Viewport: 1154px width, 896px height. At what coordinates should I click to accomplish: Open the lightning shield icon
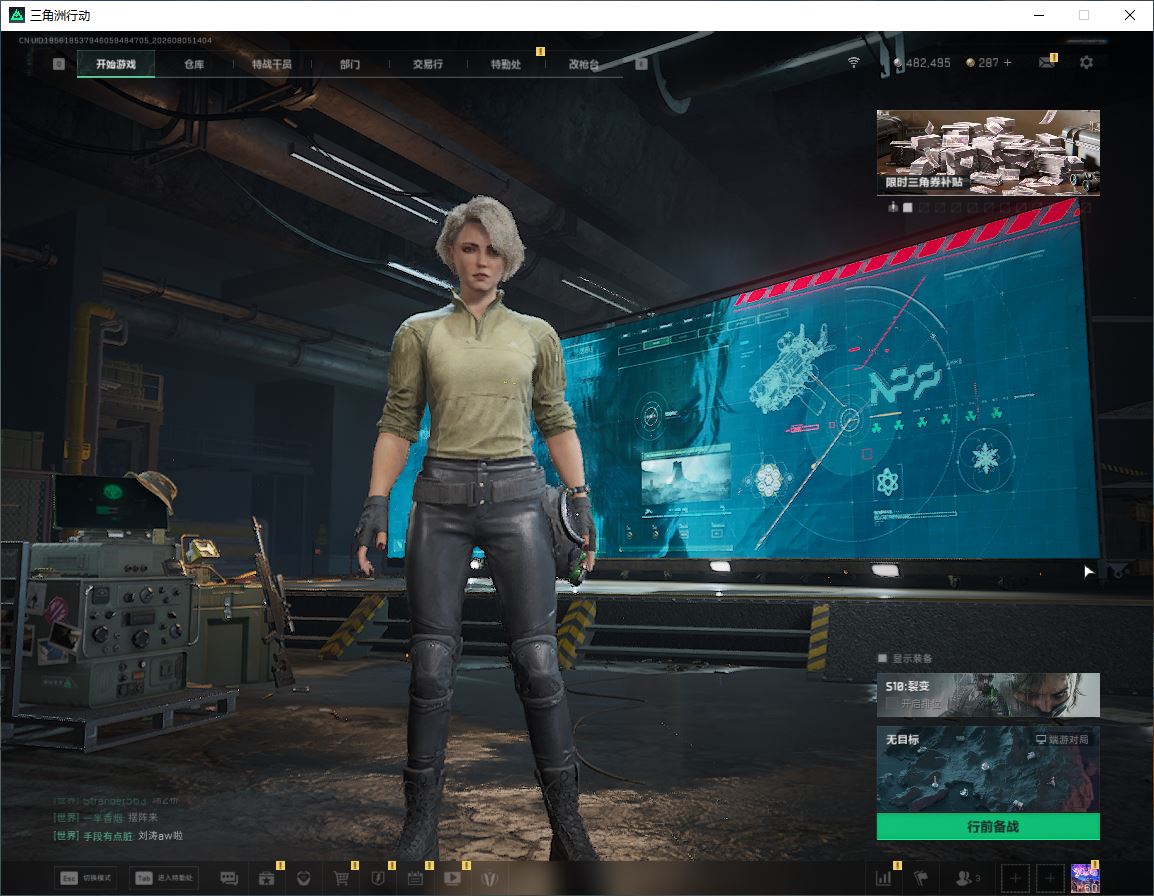tap(378, 878)
